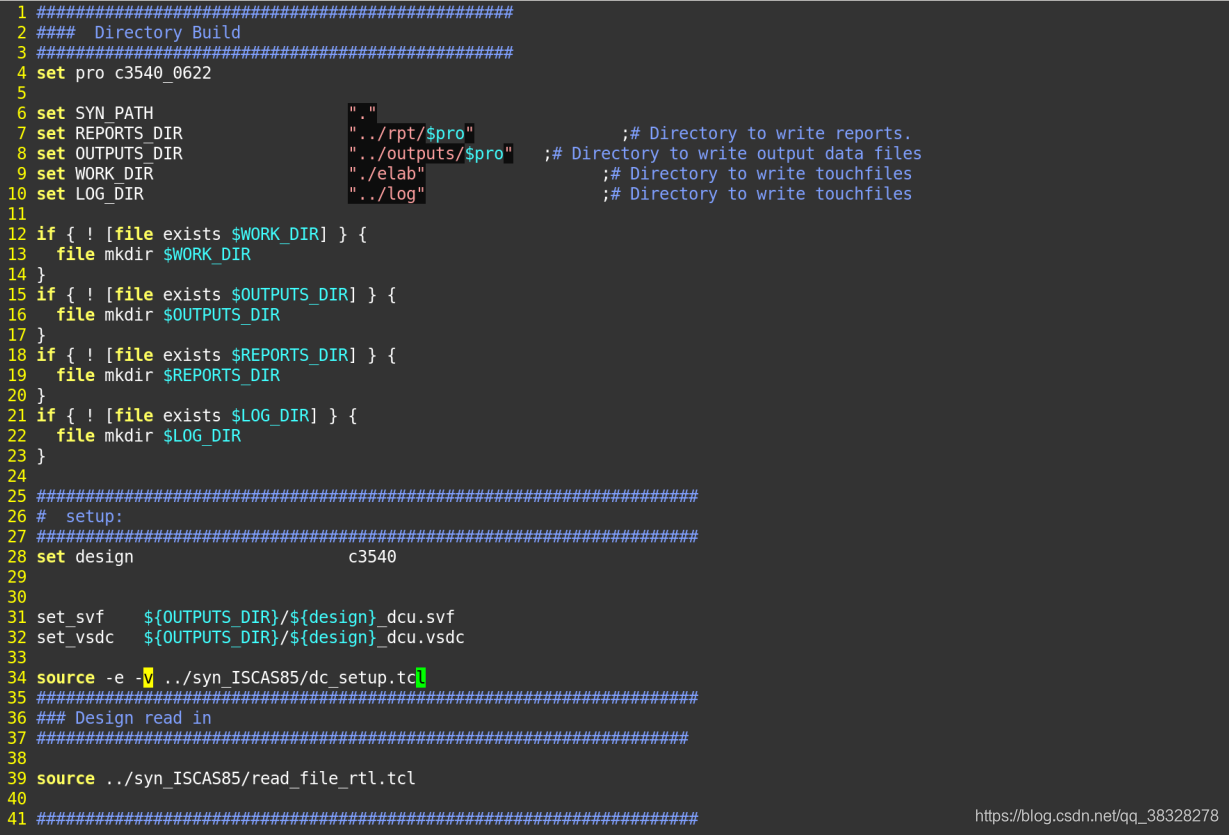
Task: Click "OUTPUTS_DIR" in its set statement
Action: (129, 153)
